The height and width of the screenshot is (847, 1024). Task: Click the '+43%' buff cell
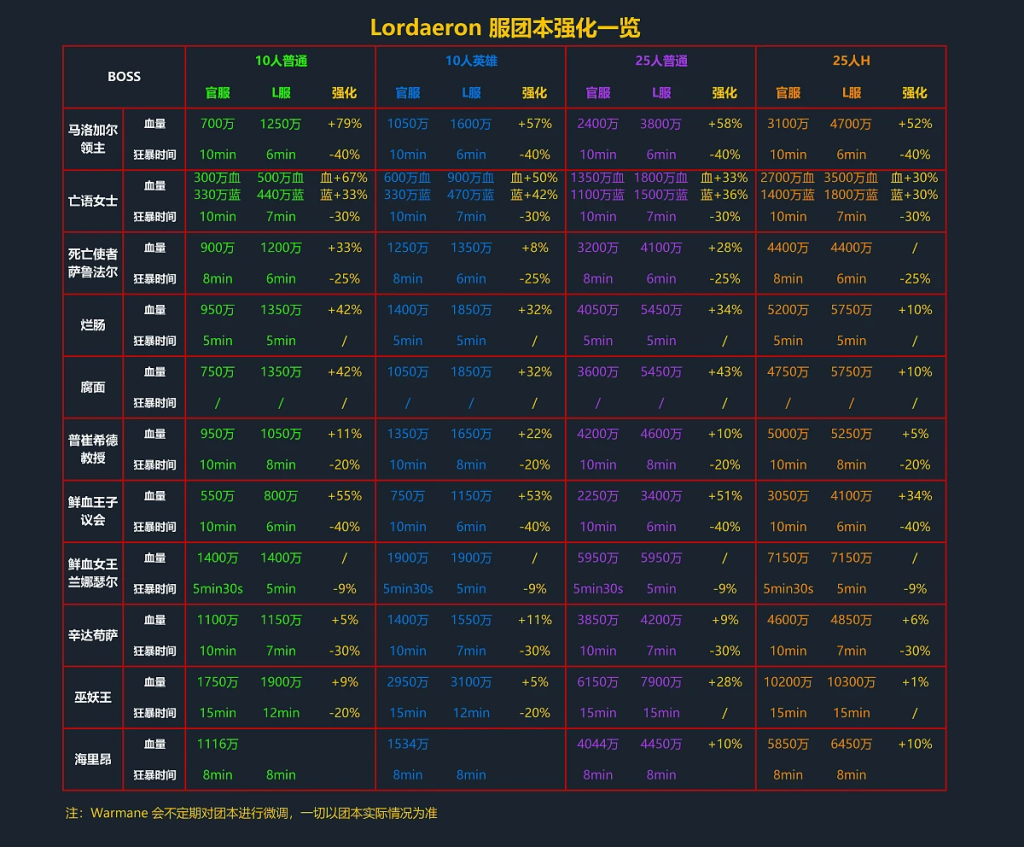tap(724, 372)
